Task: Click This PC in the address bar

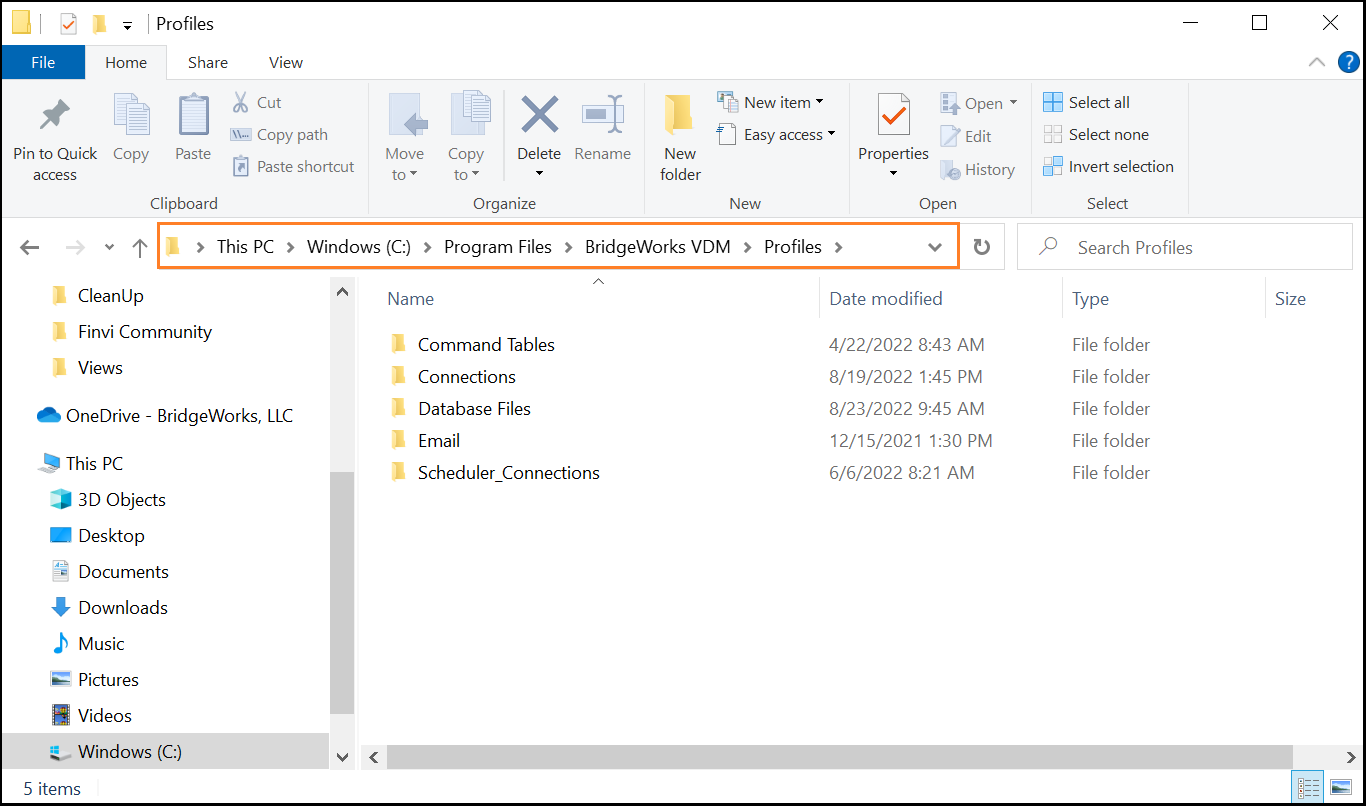Action: click(245, 247)
